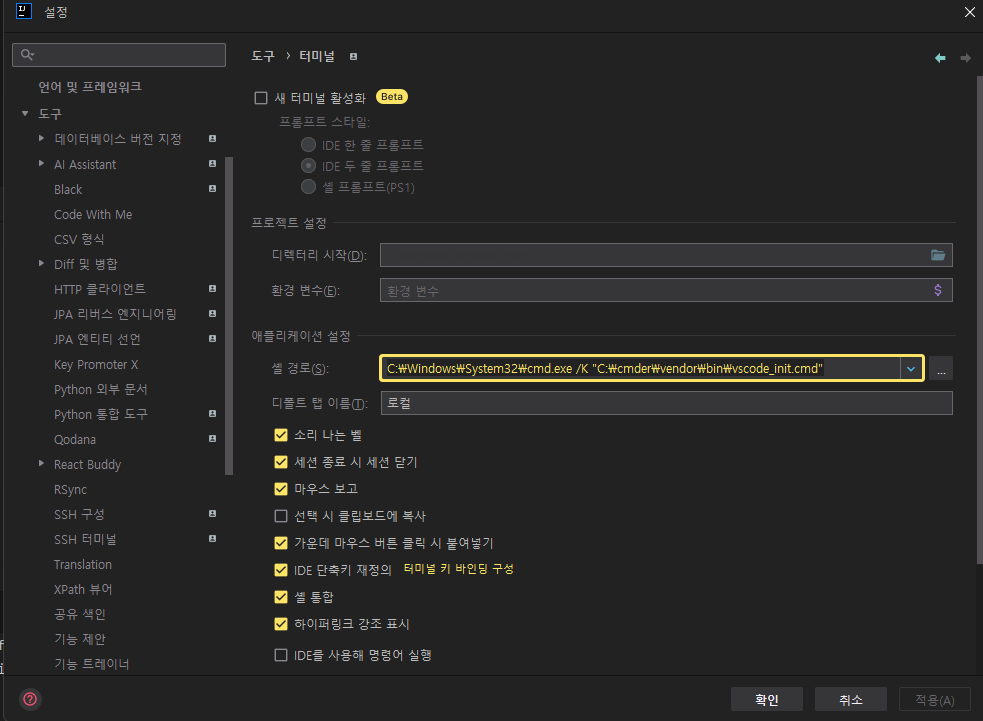Click the back navigation arrow icon
This screenshot has height=721, width=983.
click(940, 58)
